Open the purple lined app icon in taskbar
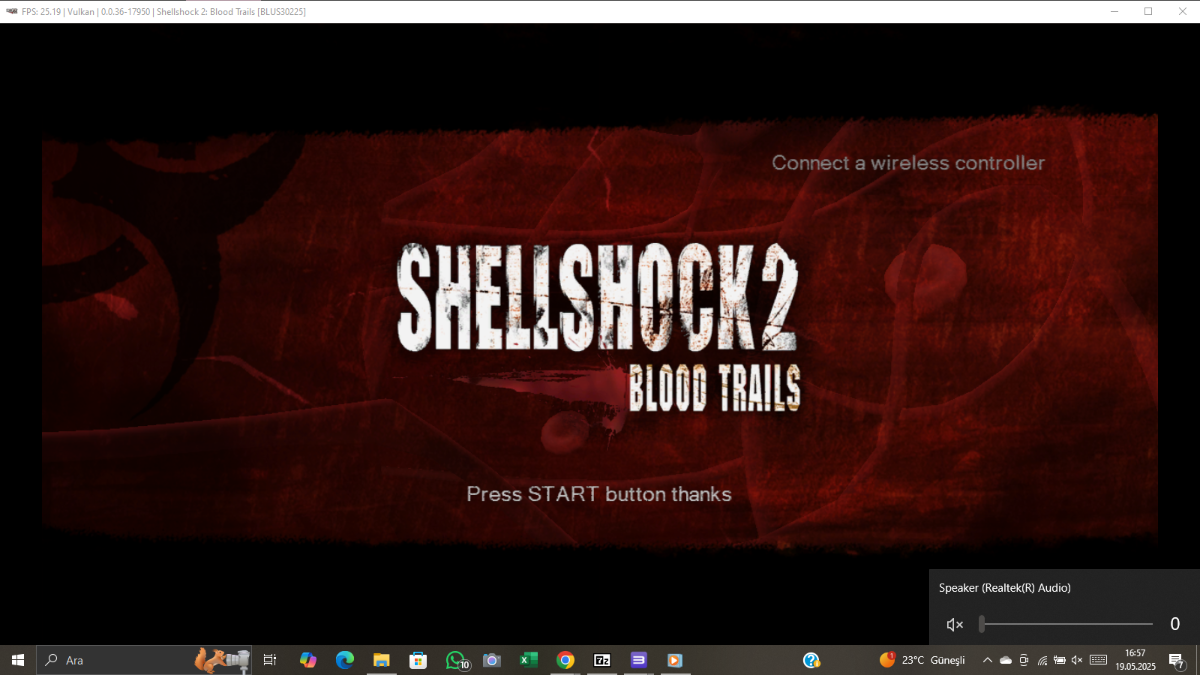The image size is (1200, 675). [639, 660]
